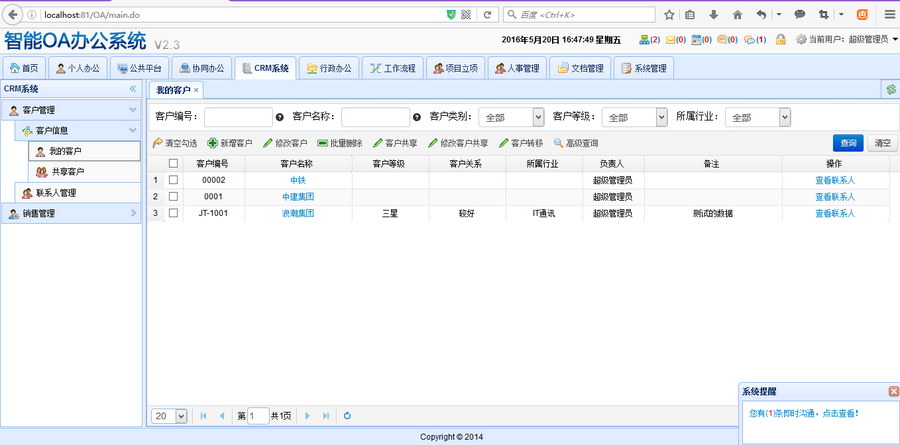900x445 pixels.
Task: Toggle the select-all checkbox in table header
Action: click(173, 163)
